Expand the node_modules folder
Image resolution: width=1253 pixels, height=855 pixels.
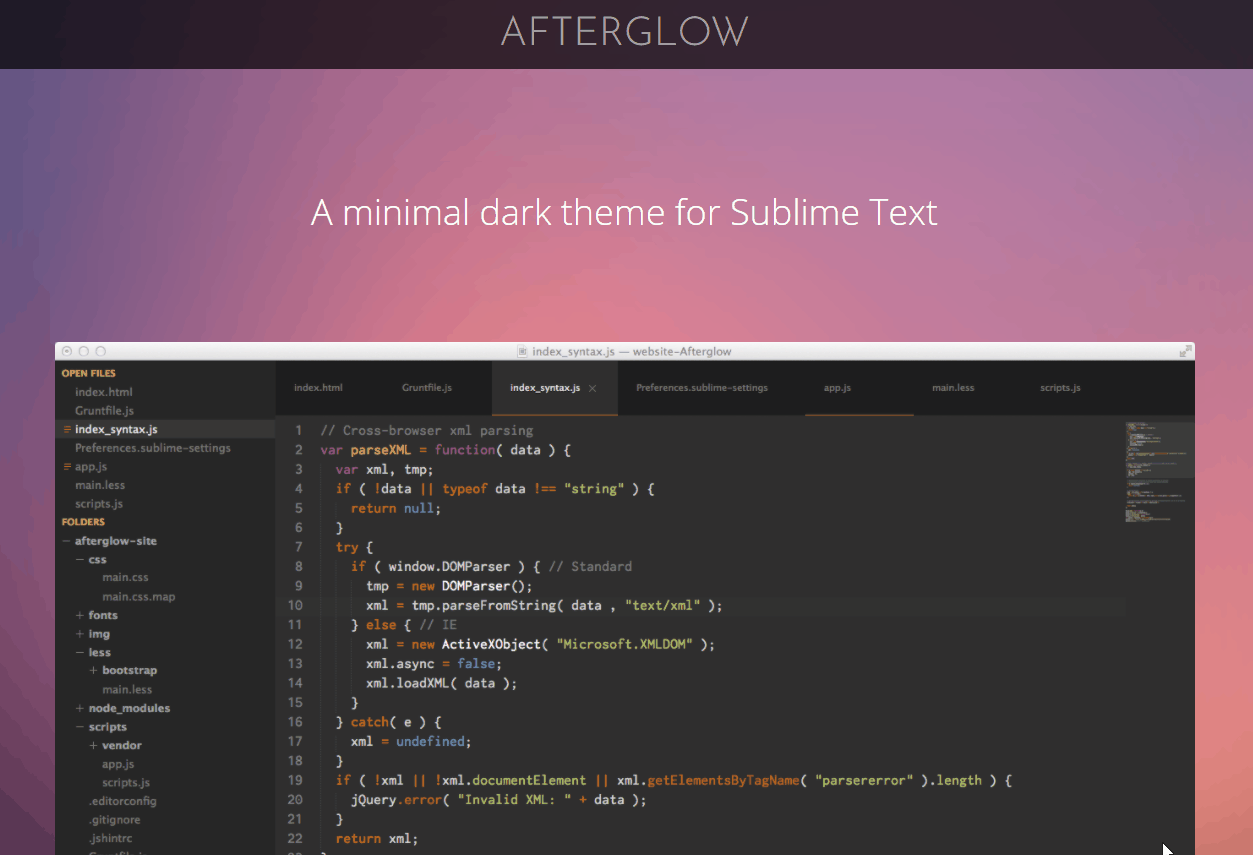coord(80,708)
